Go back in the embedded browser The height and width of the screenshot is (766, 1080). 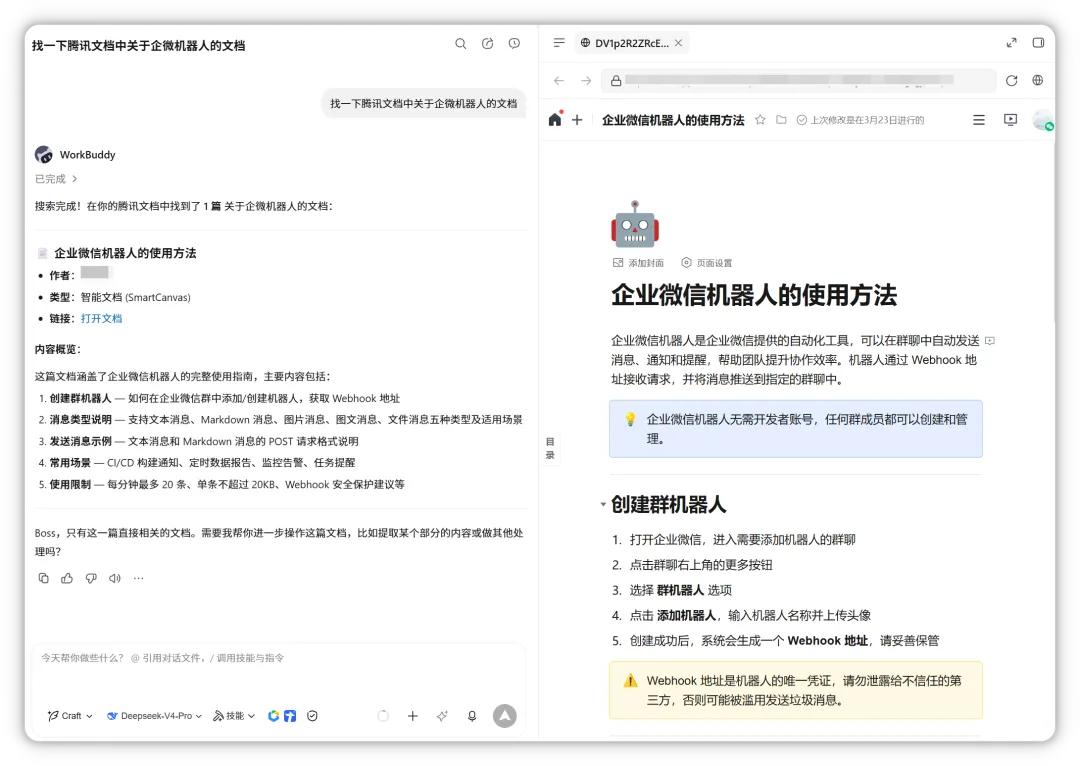click(559, 81)
